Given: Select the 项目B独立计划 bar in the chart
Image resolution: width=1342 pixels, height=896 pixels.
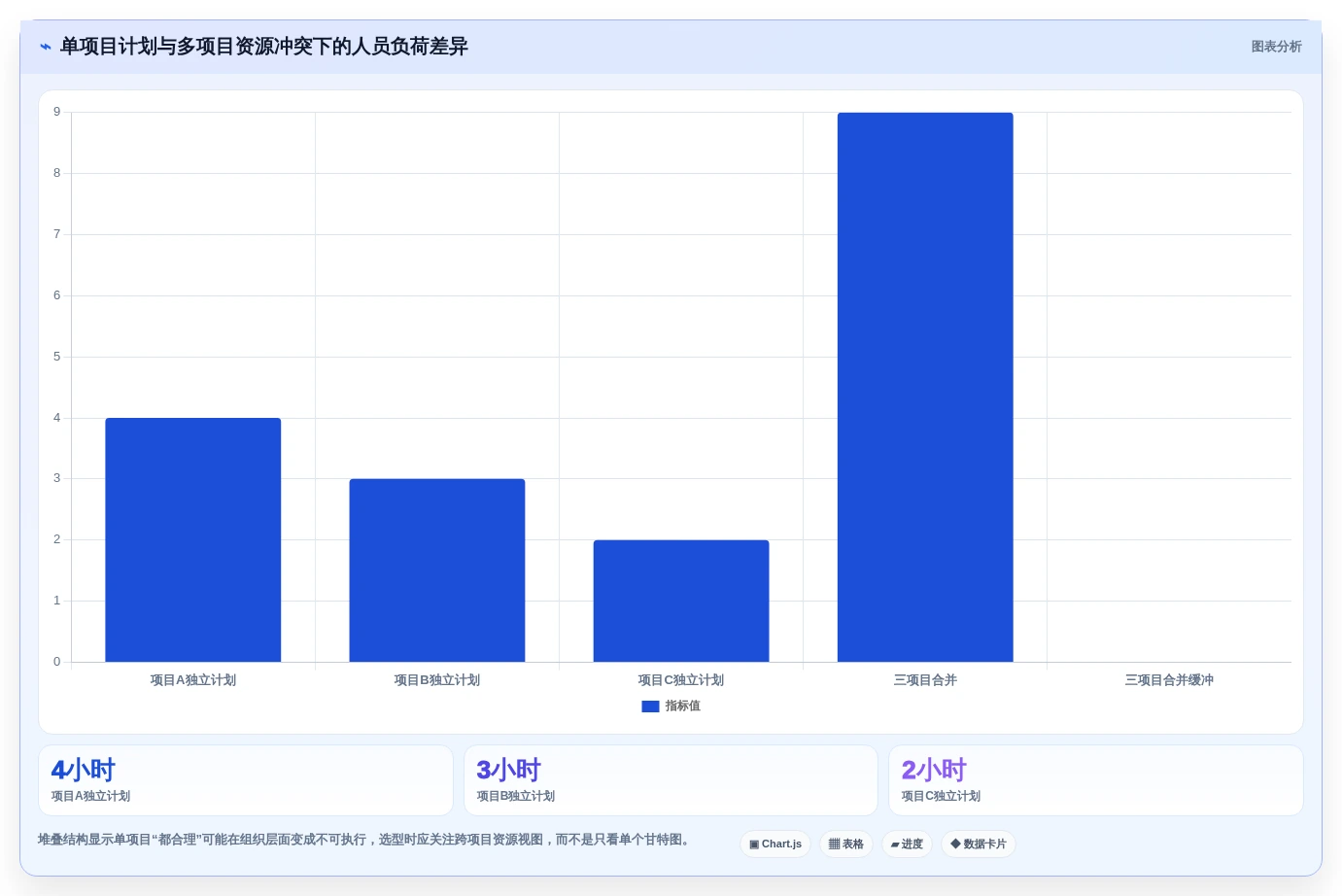Looking at the screenshot, I should pyautogui.click(x=437, y=570).
